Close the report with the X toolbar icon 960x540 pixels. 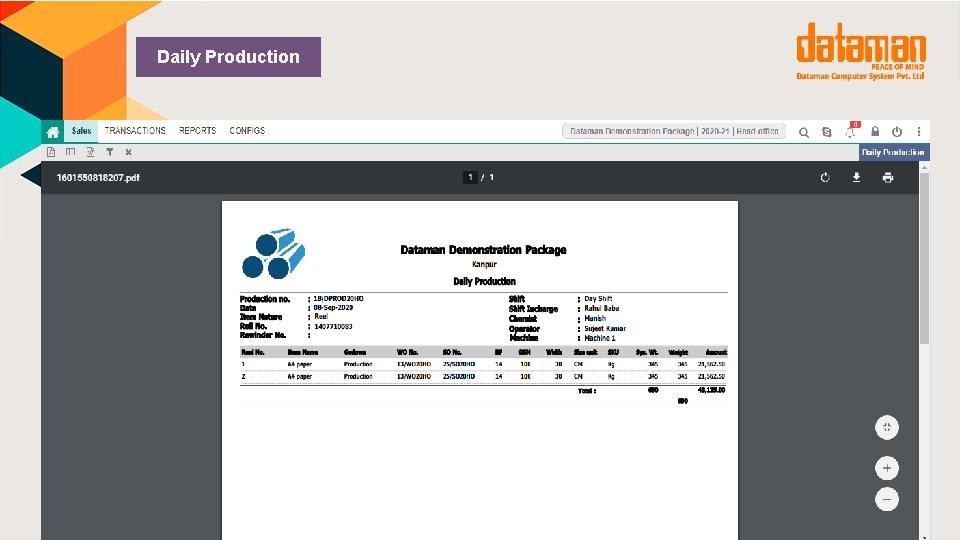129,152
